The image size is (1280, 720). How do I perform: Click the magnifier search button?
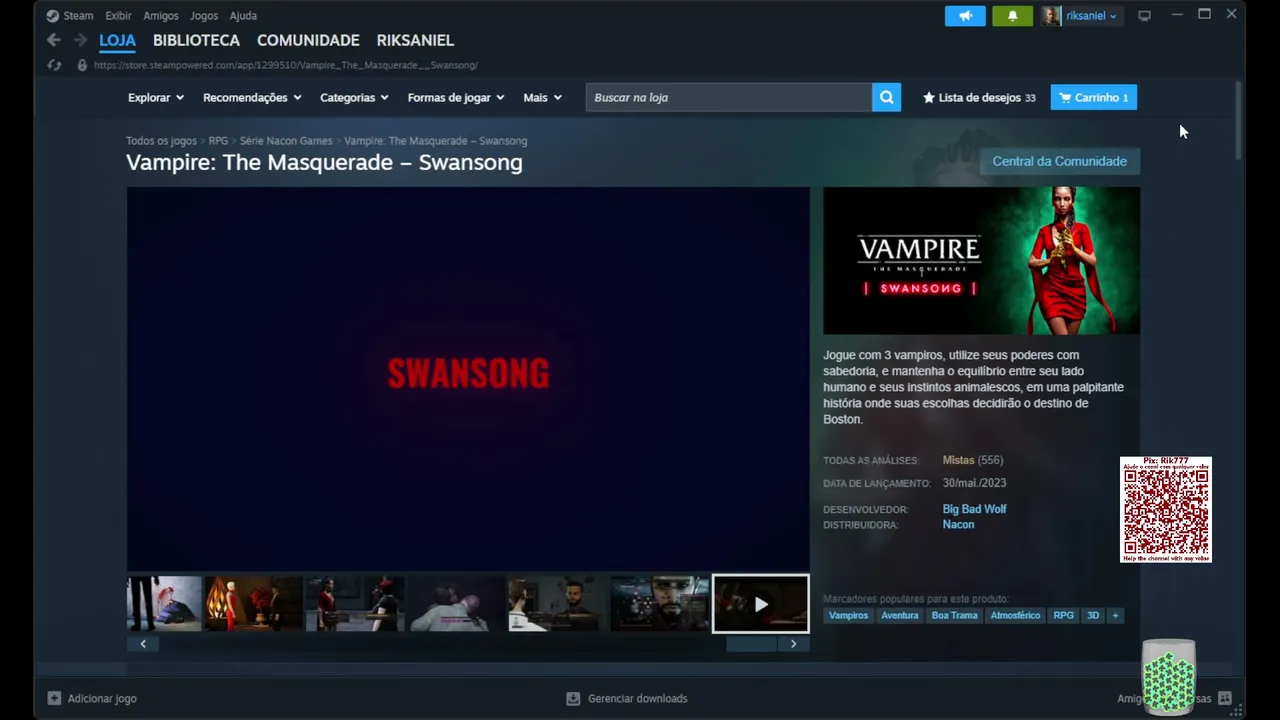click(x=886, y=97)
